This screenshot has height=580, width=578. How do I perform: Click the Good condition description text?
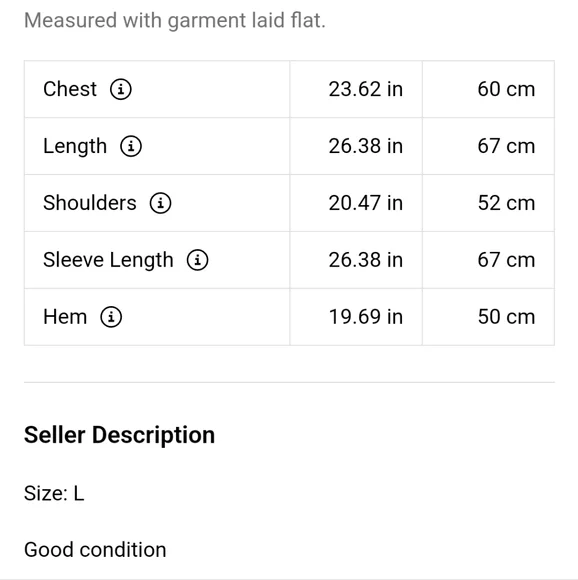click(x=95, y=550)
